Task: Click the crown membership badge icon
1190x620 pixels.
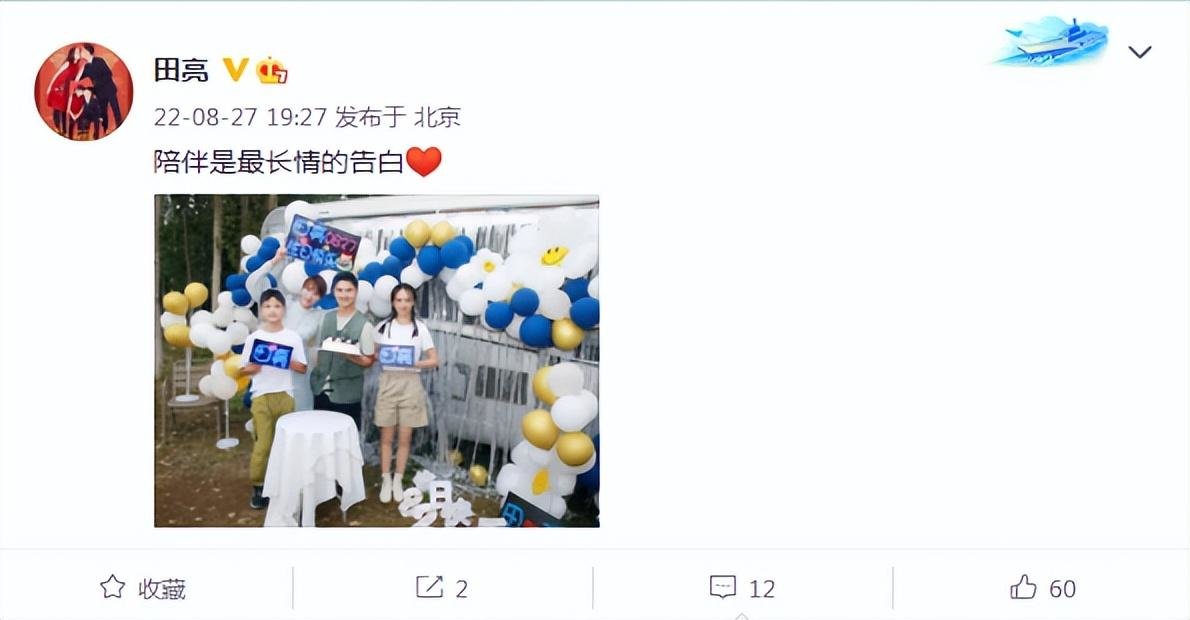Action: pyautogui.click(x=271, y=71)
